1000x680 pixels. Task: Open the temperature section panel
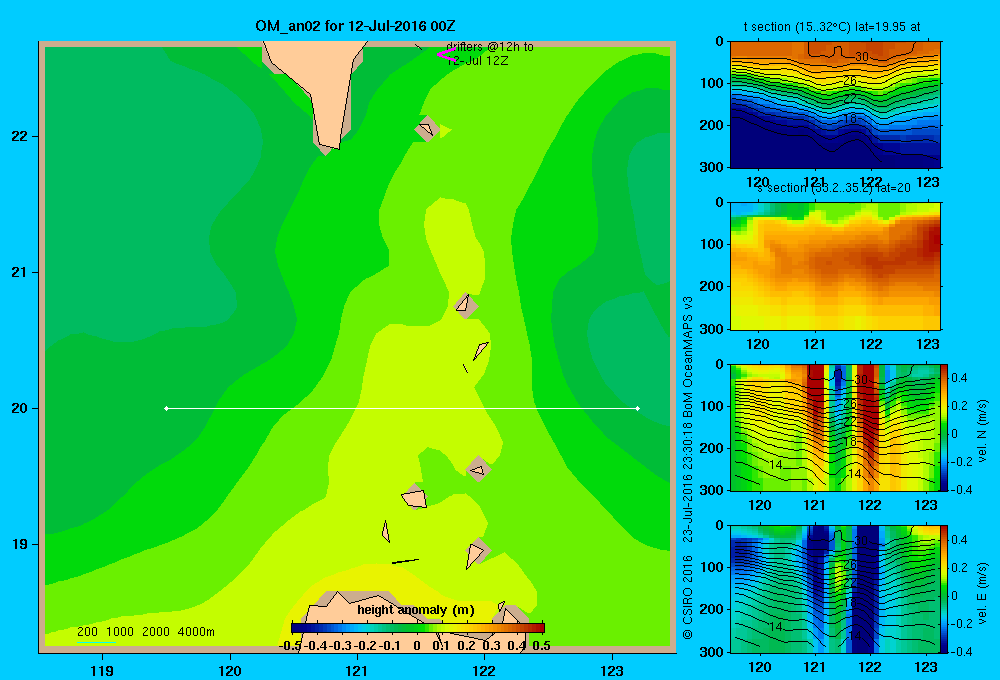click(835, 105)
